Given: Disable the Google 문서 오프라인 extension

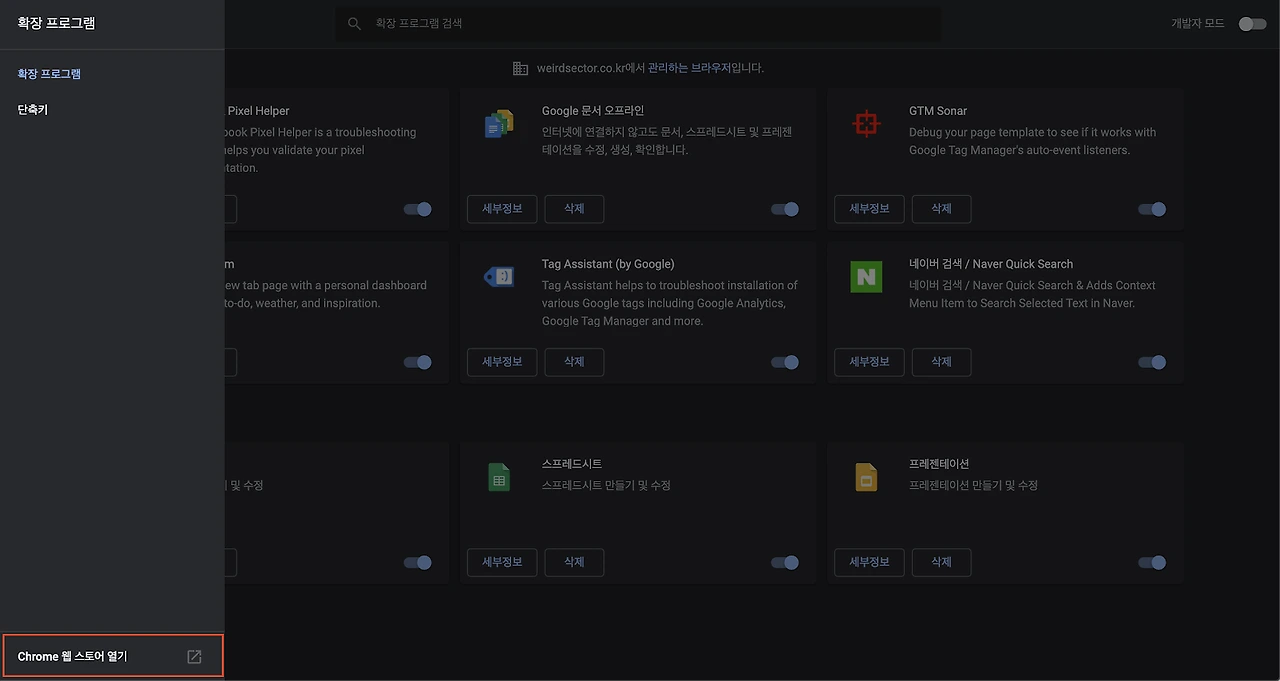Looking at the screenshot, I should tap(785, 209).
